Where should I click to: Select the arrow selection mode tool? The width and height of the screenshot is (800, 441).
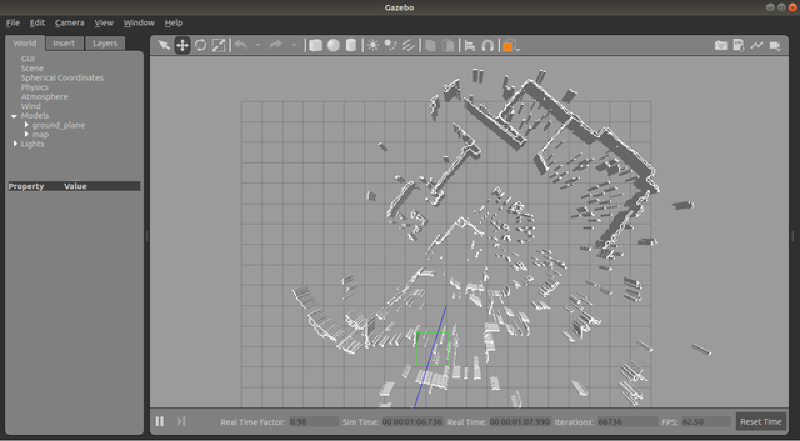point(164,45)
